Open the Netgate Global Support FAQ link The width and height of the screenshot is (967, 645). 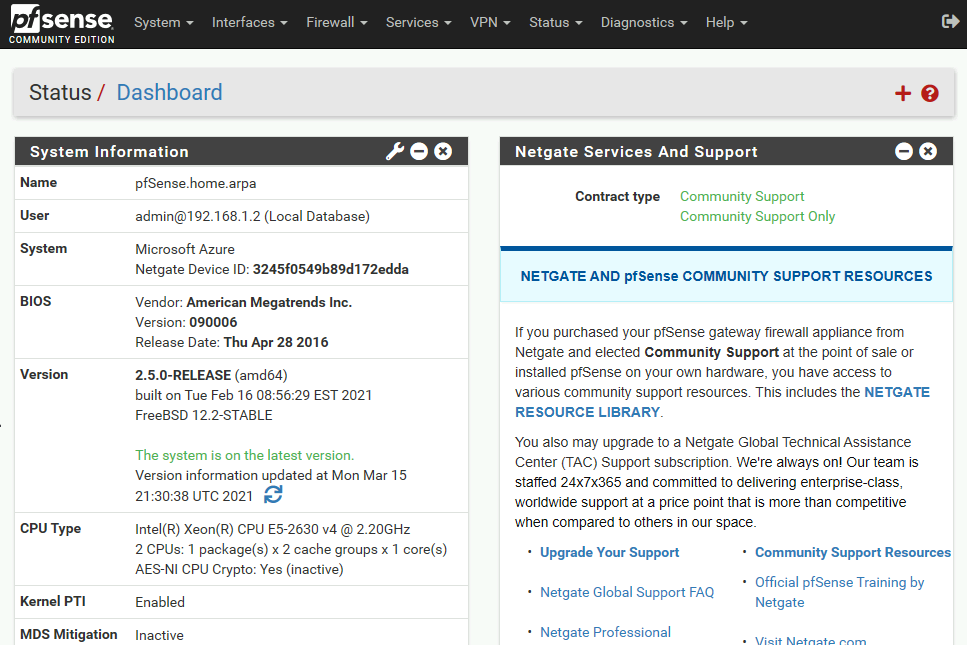627,593
